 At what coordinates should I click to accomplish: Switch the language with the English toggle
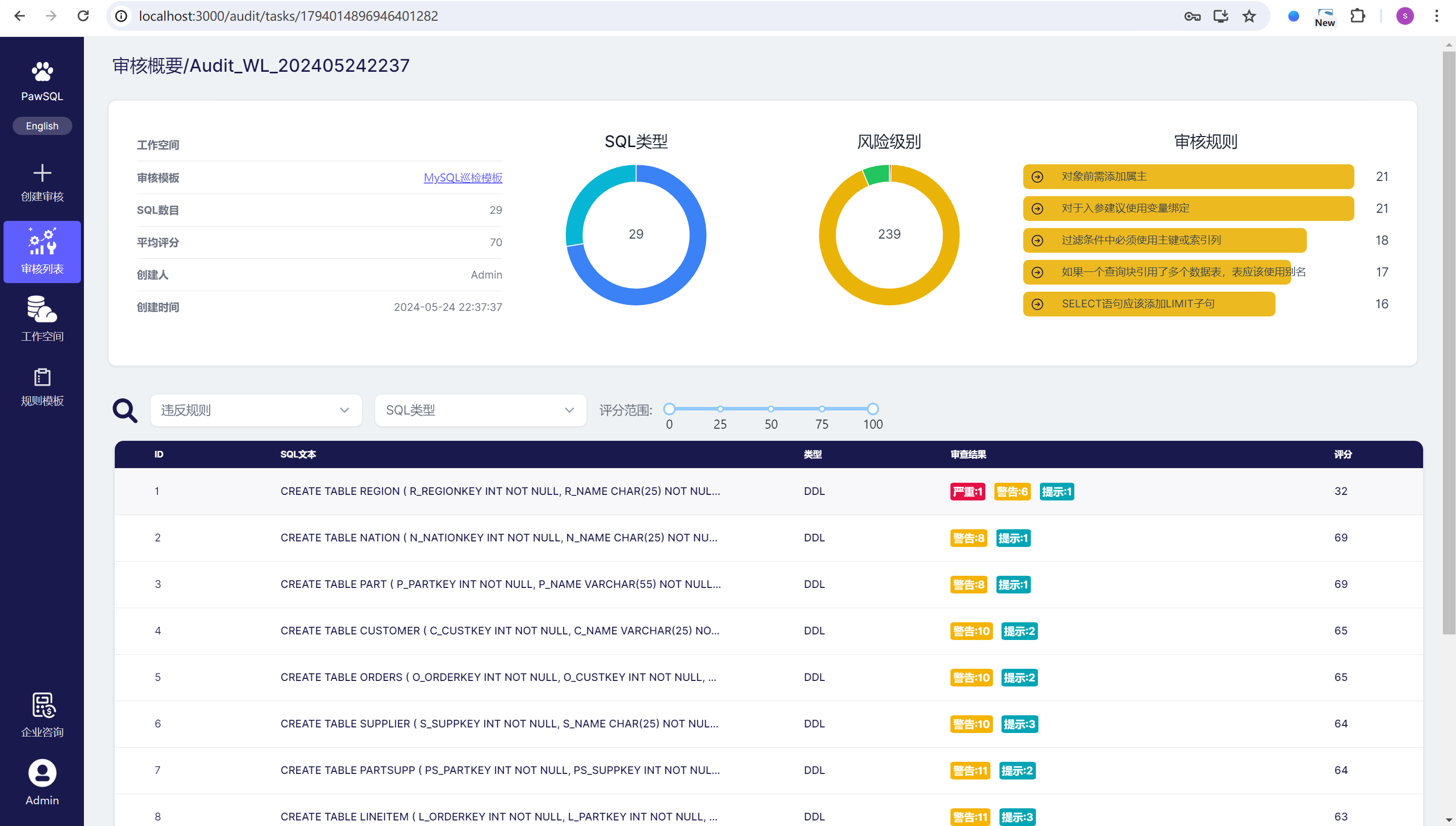[x=42, y=126]
